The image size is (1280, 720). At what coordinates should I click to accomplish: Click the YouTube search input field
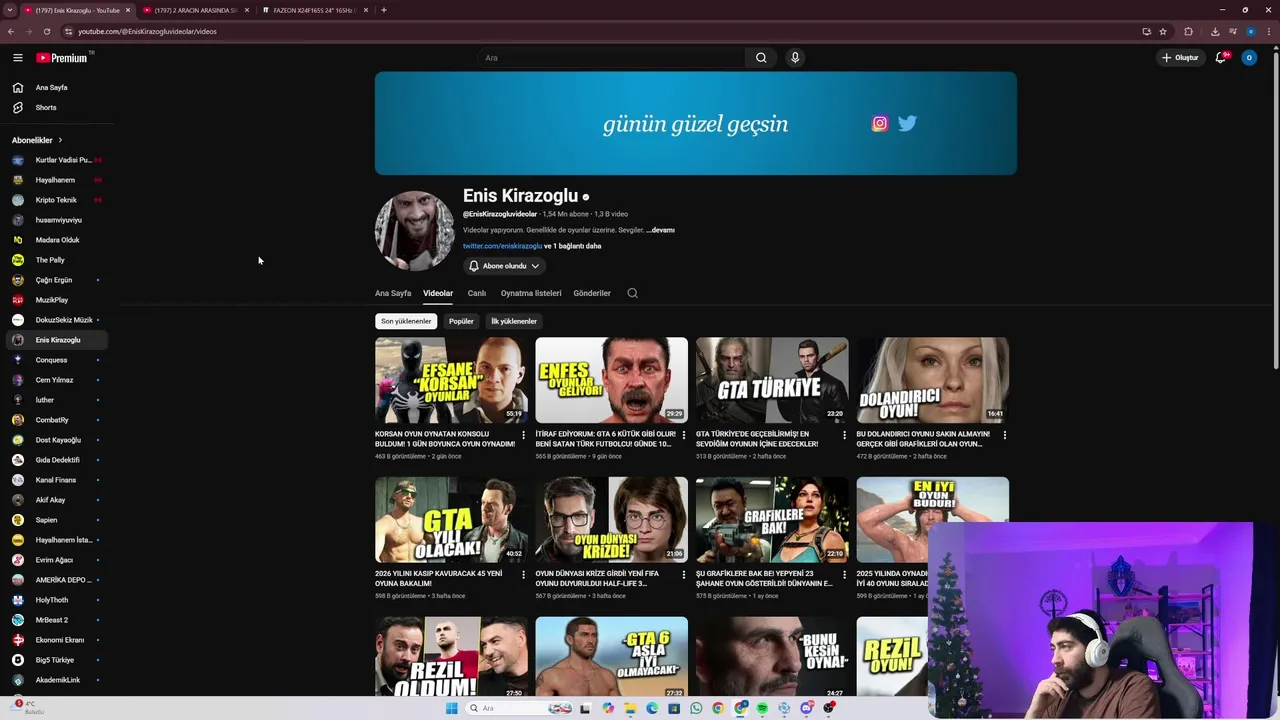pos(611,58)
